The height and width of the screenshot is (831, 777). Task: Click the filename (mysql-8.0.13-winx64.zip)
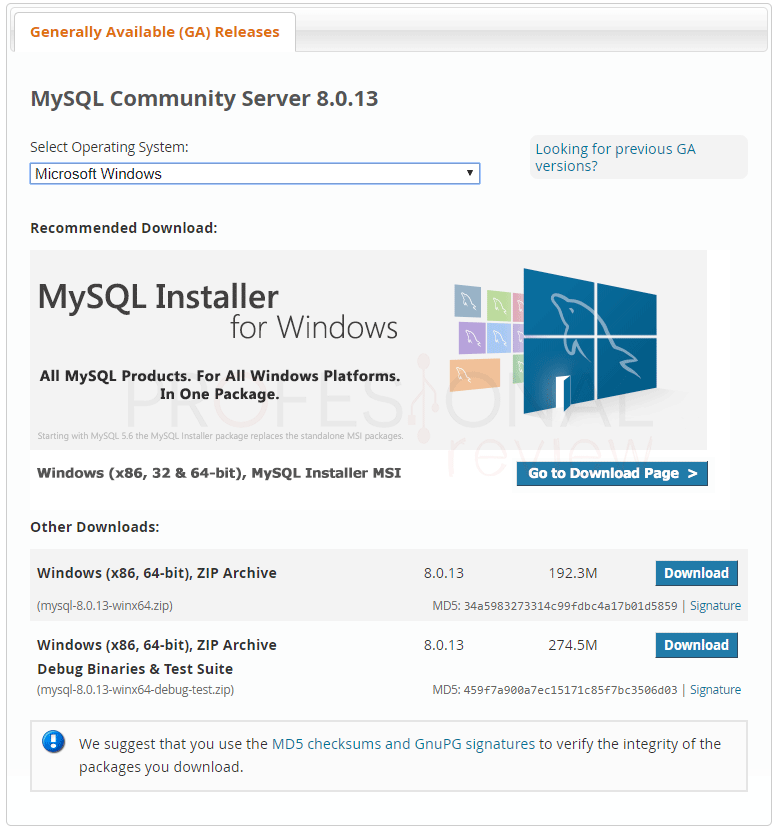[x=104, y=606]
